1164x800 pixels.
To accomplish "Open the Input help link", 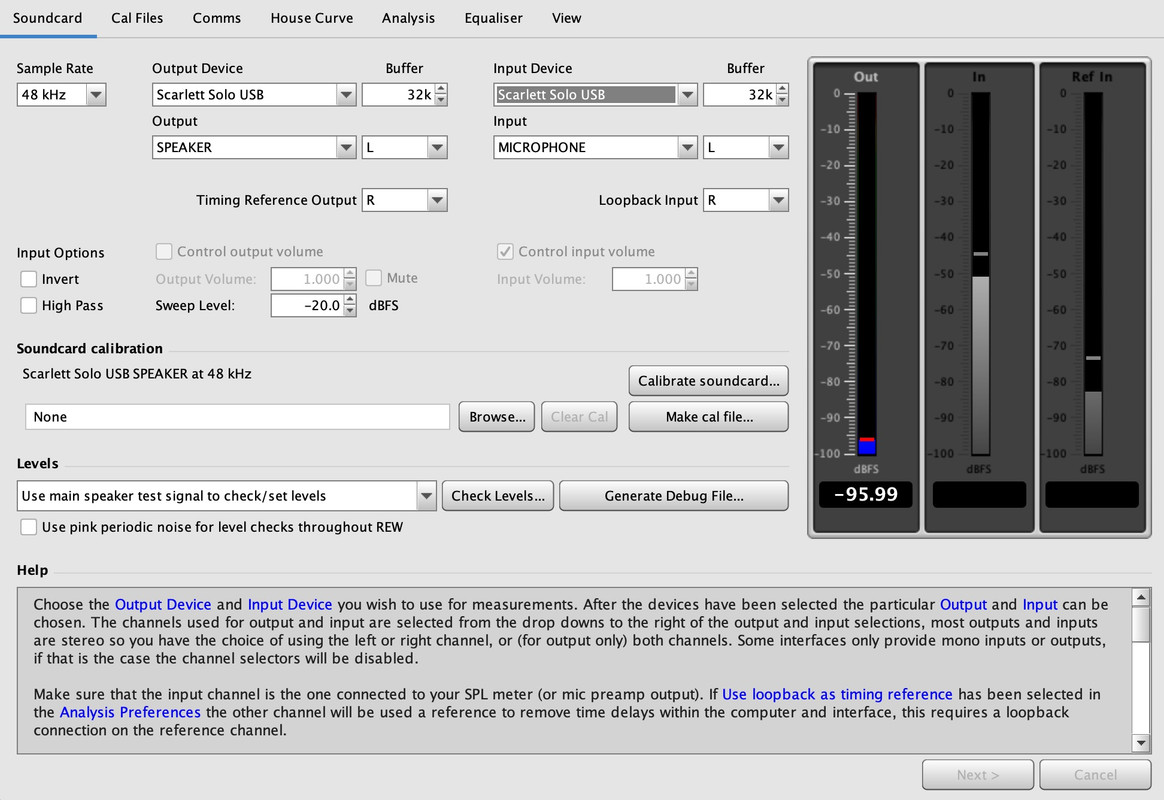I will coord(1039,605).
